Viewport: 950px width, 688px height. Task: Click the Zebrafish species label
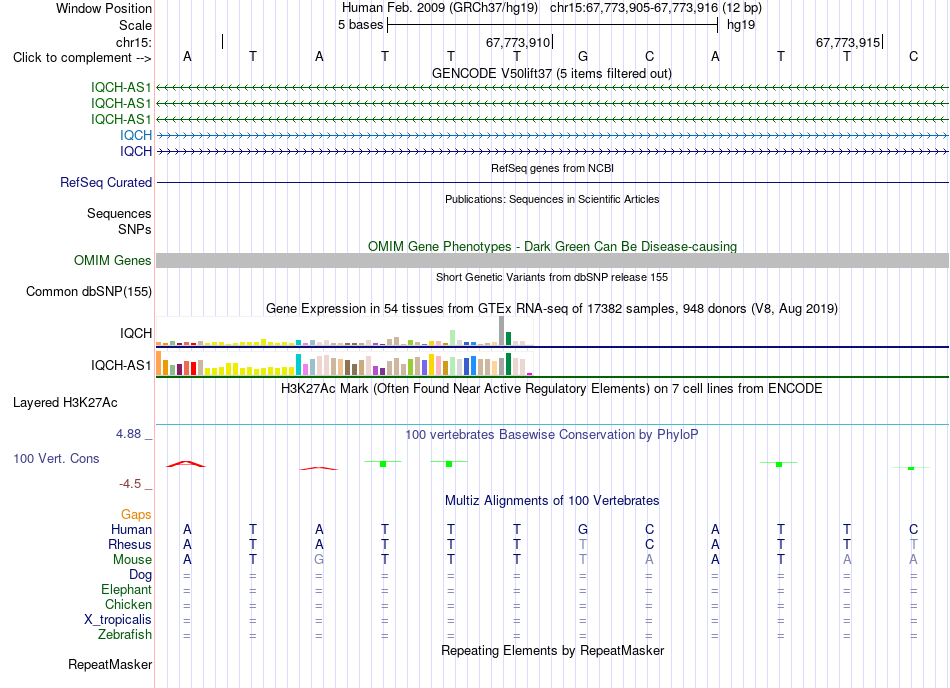click(x=125, y=635)
